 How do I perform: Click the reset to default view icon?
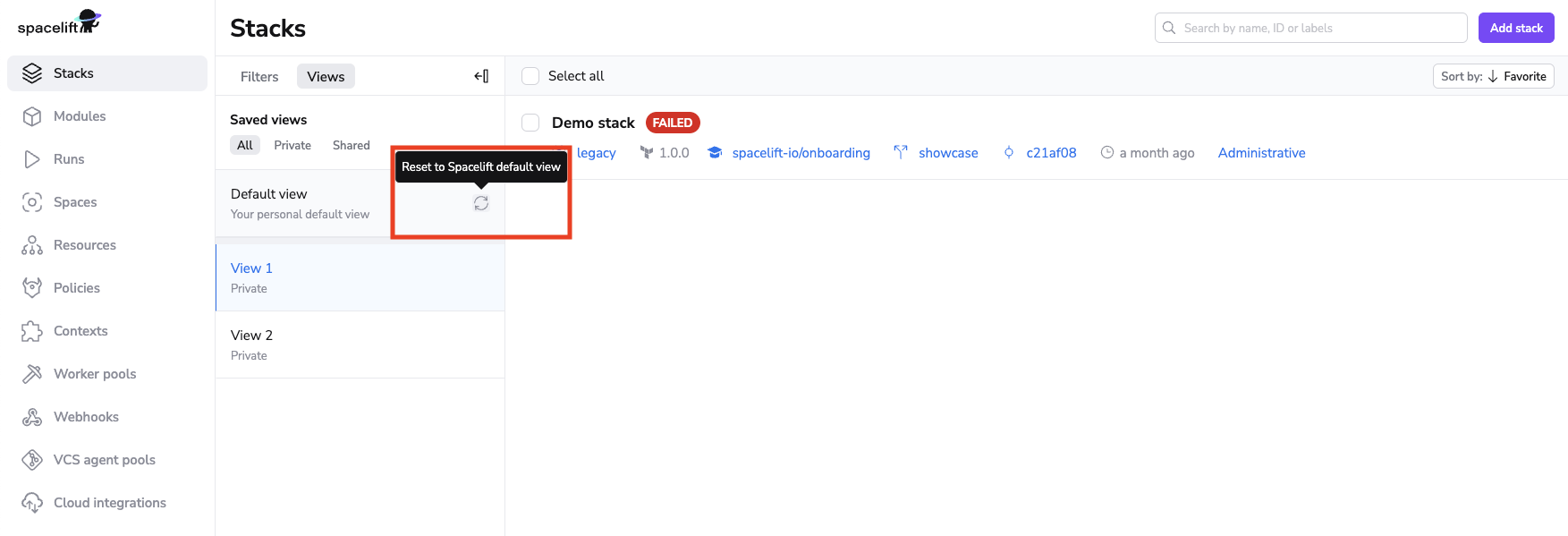[481, 204]
